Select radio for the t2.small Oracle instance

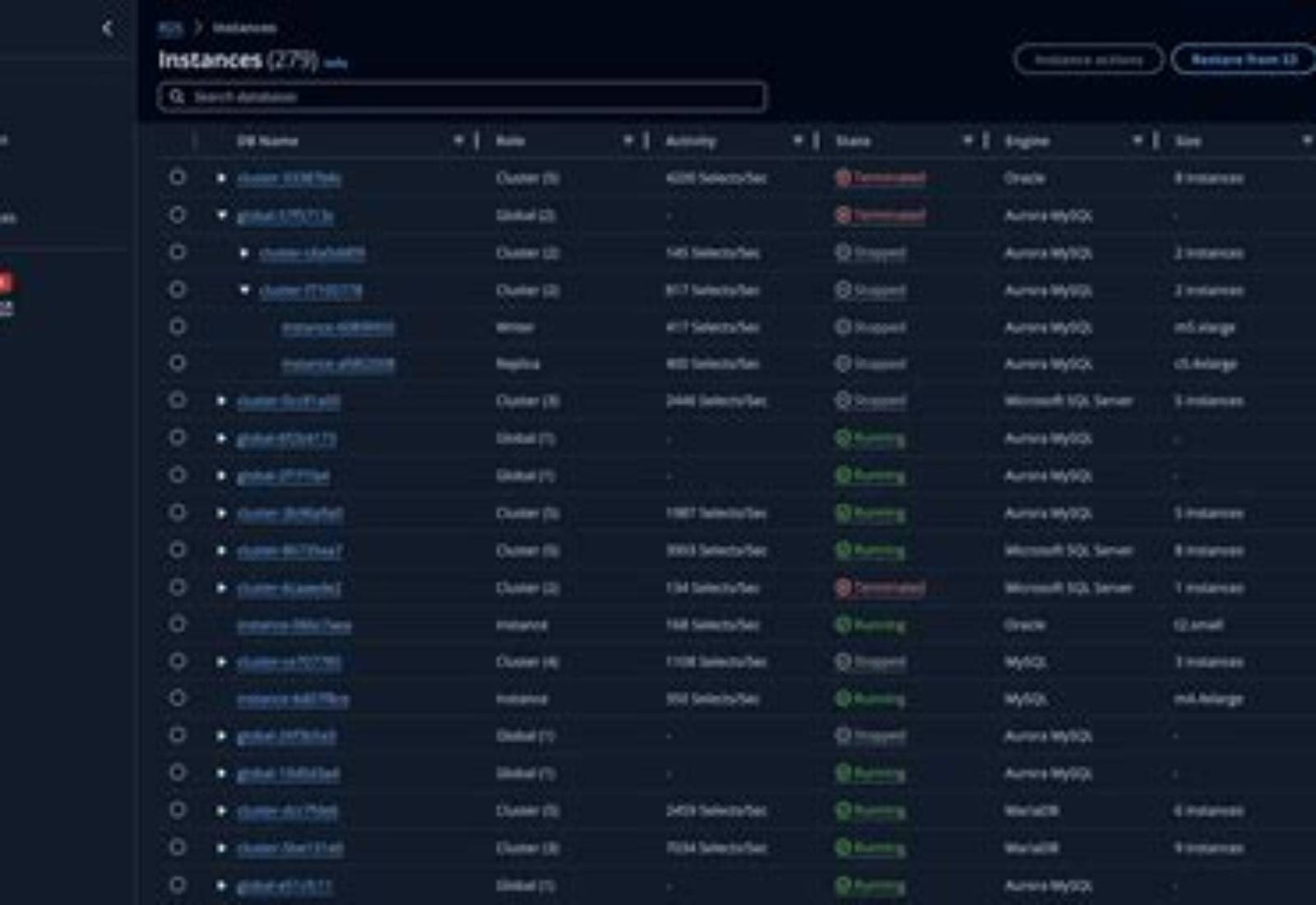tap(178, 624)
